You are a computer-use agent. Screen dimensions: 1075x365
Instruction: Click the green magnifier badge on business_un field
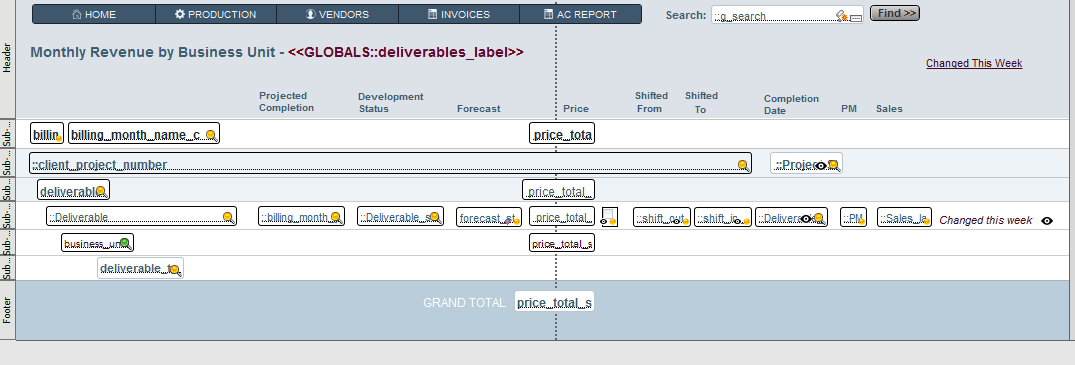tap(125, 243)
